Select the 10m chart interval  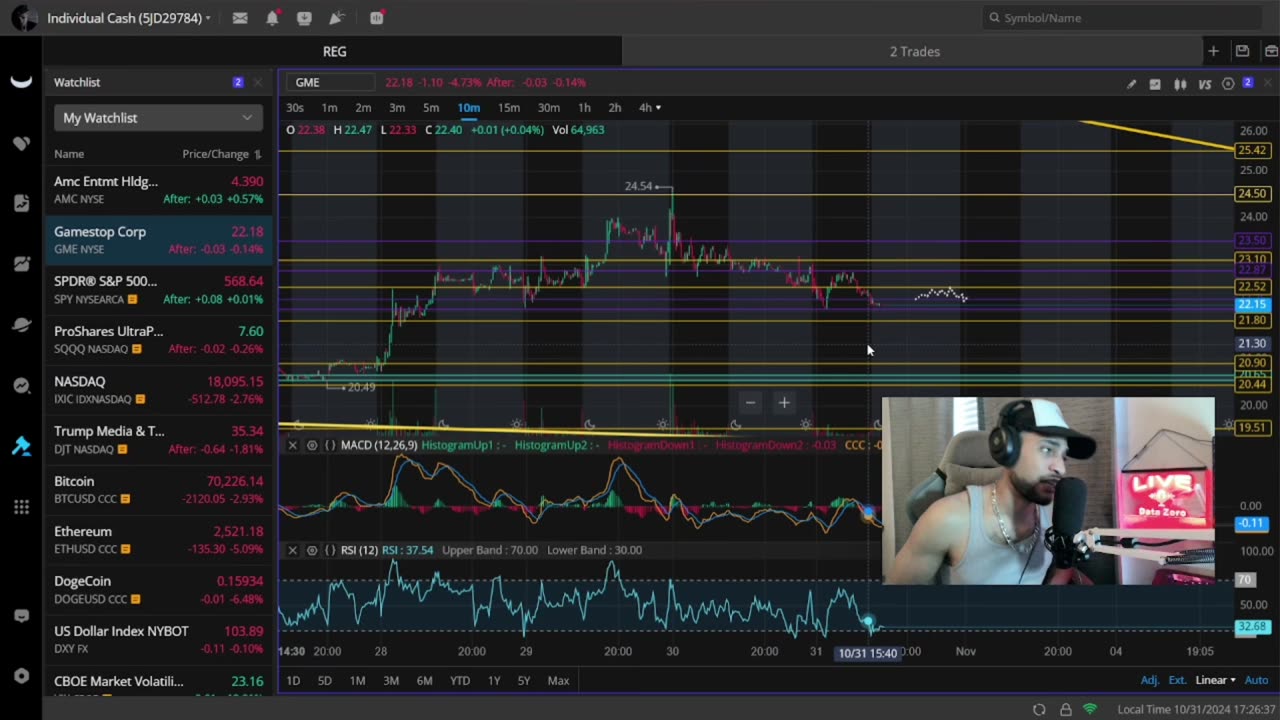pyautogui.click(x=469, y=107)
